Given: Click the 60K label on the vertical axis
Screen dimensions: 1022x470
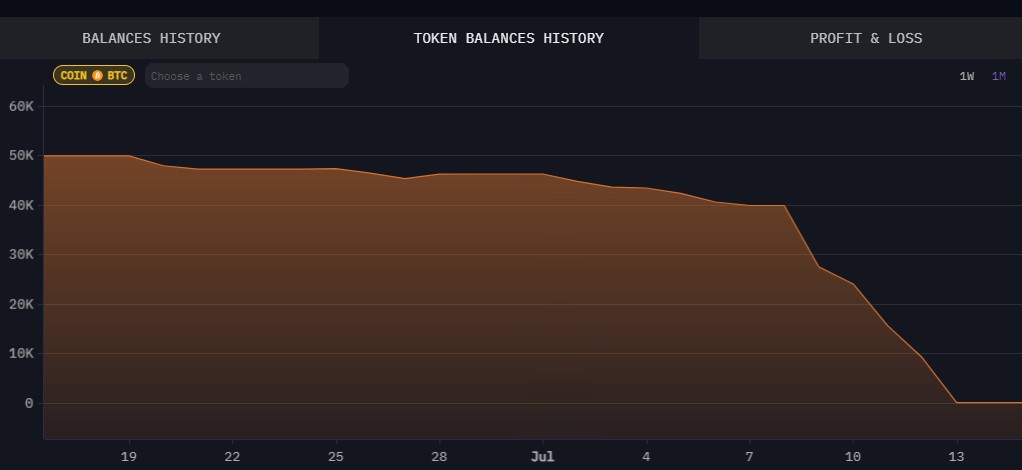Looking at the screenshot, I should [x=22, y=106].
